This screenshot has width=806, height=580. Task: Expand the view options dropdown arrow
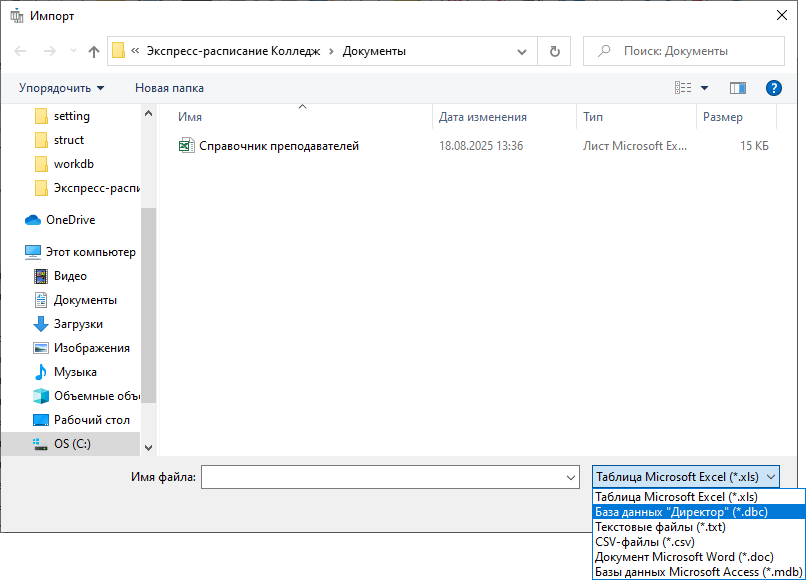coord(704,88)
